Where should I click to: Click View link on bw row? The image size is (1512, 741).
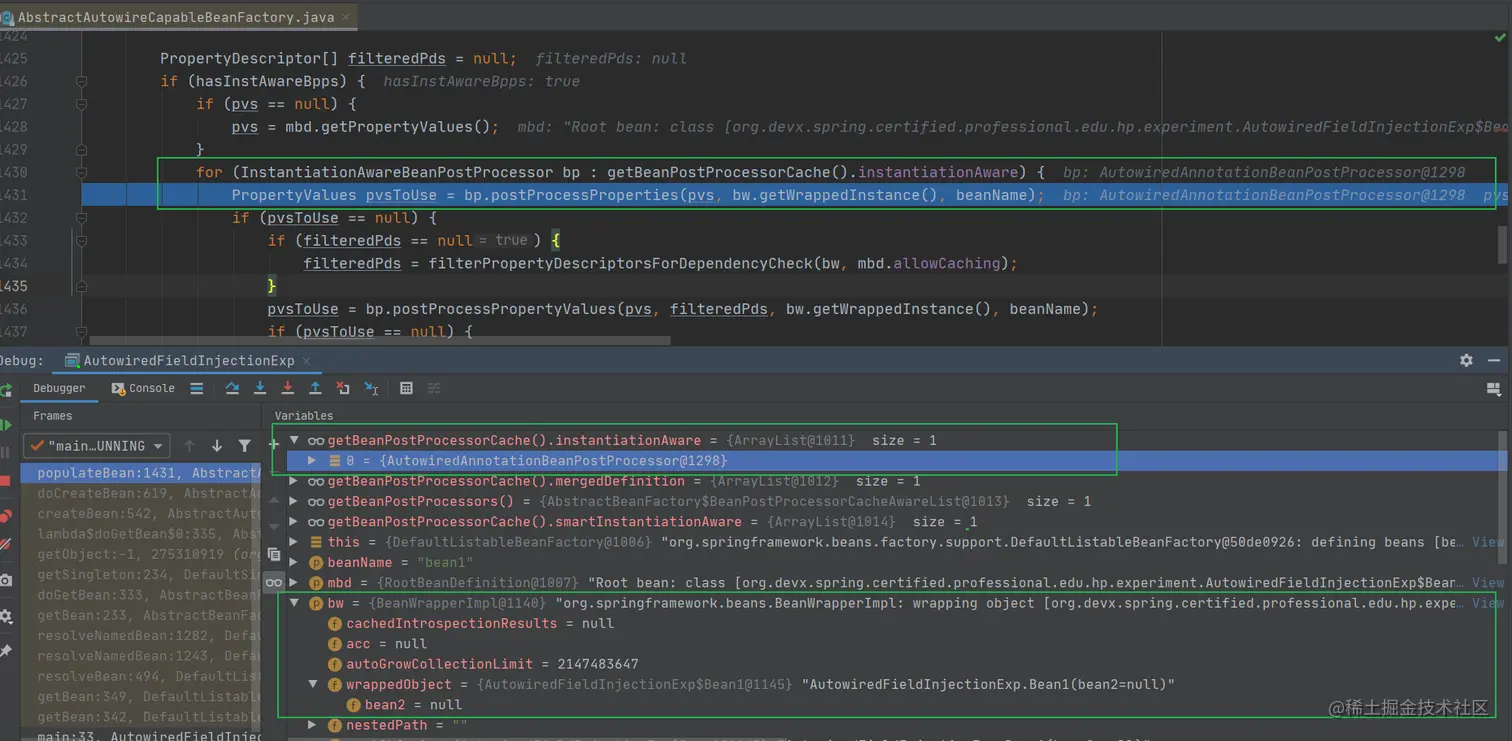[1487, 603]
